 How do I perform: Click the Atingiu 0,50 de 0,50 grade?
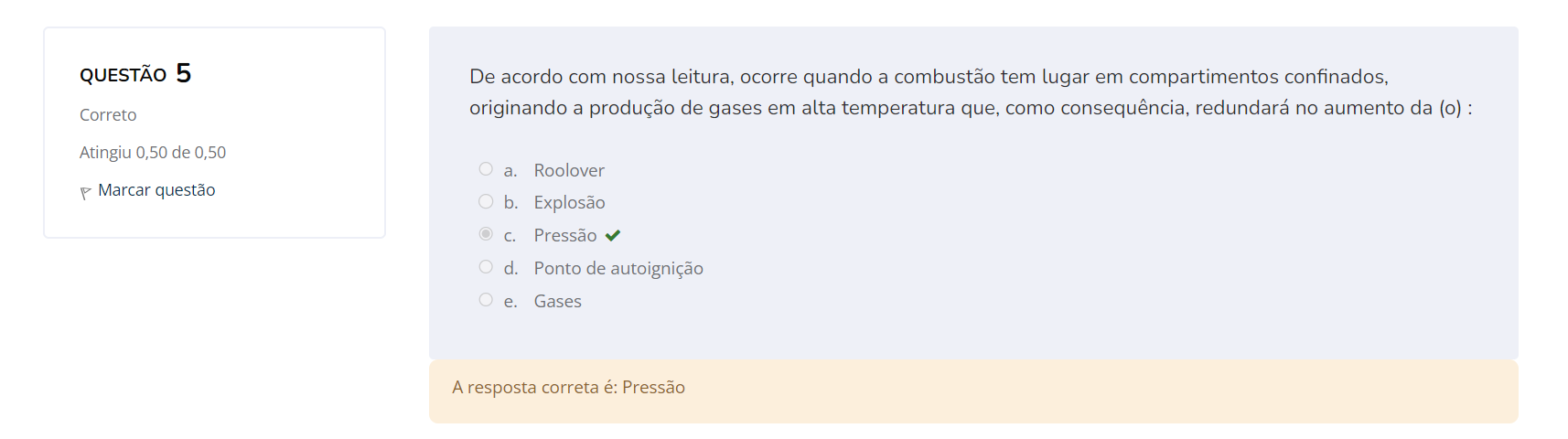pos(153,153)
